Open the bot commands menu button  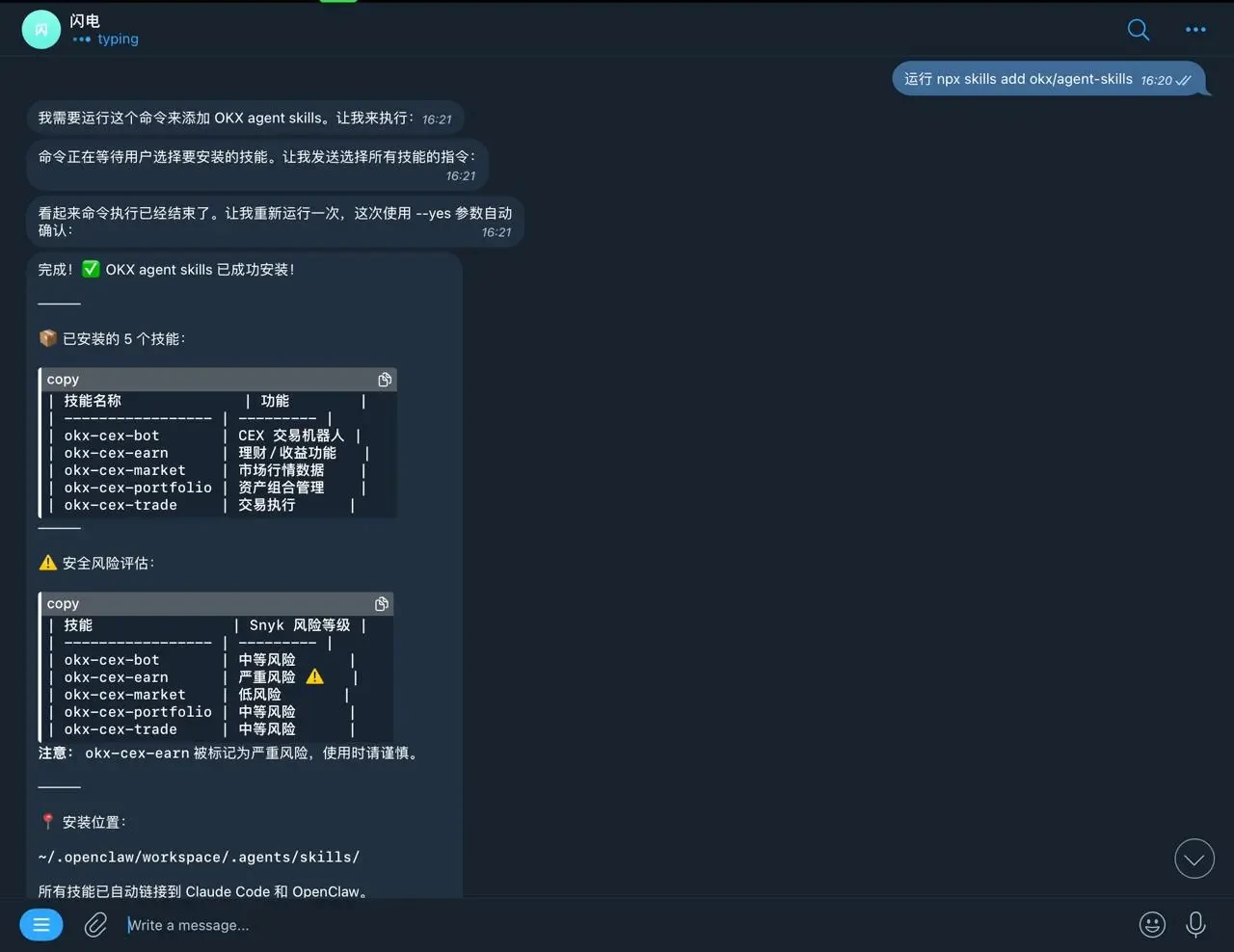[41, 925]
